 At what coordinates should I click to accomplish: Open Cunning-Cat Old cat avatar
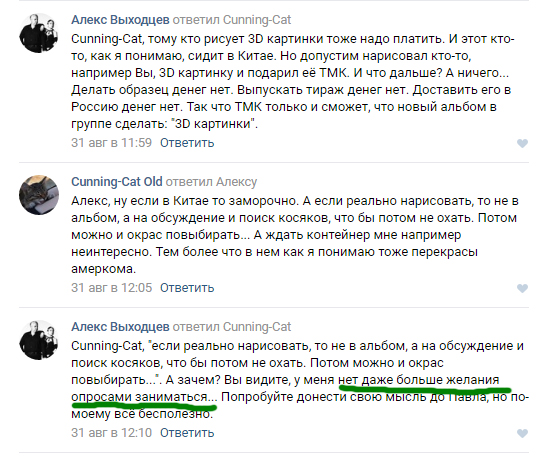coord(39,195)
